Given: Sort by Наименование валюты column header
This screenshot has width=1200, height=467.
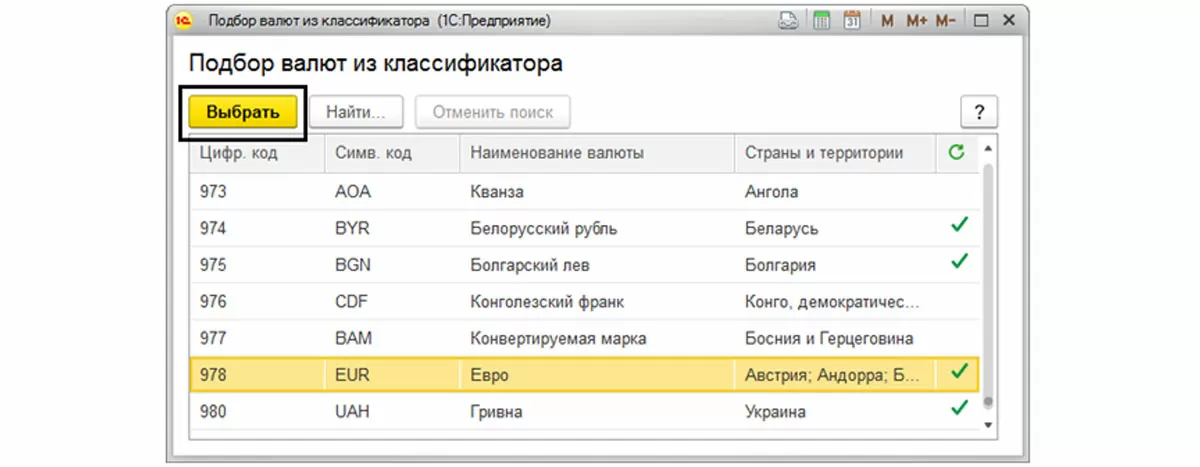Looking at the screenshot, I should [597, 154].
